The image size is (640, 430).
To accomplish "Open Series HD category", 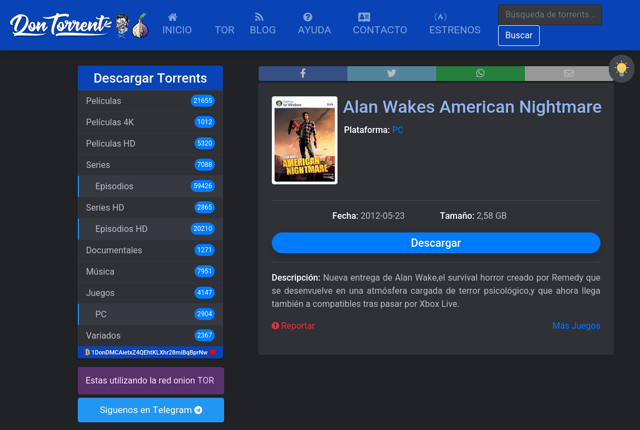I will point(150,207).
